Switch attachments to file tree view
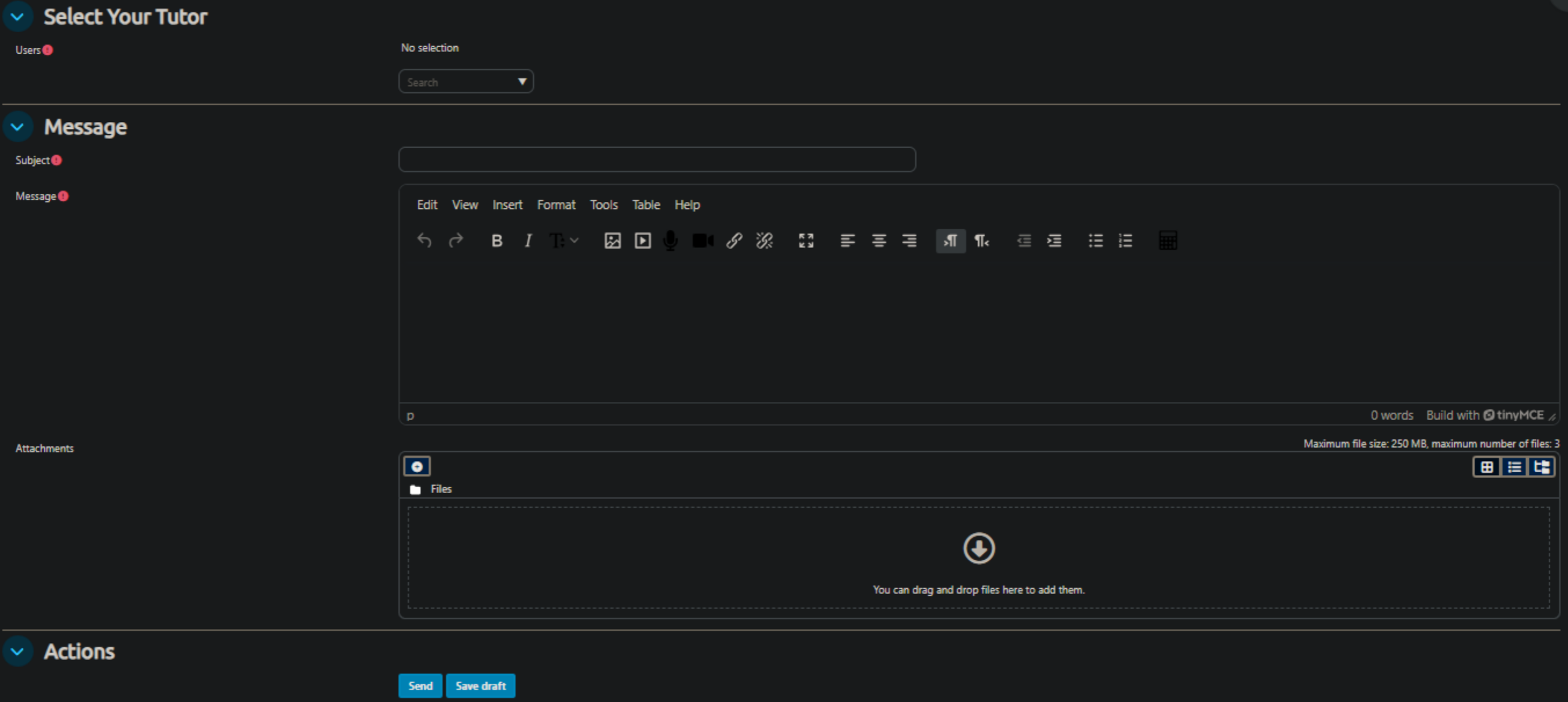The image size is (1568, 702). coord(1542,467)
